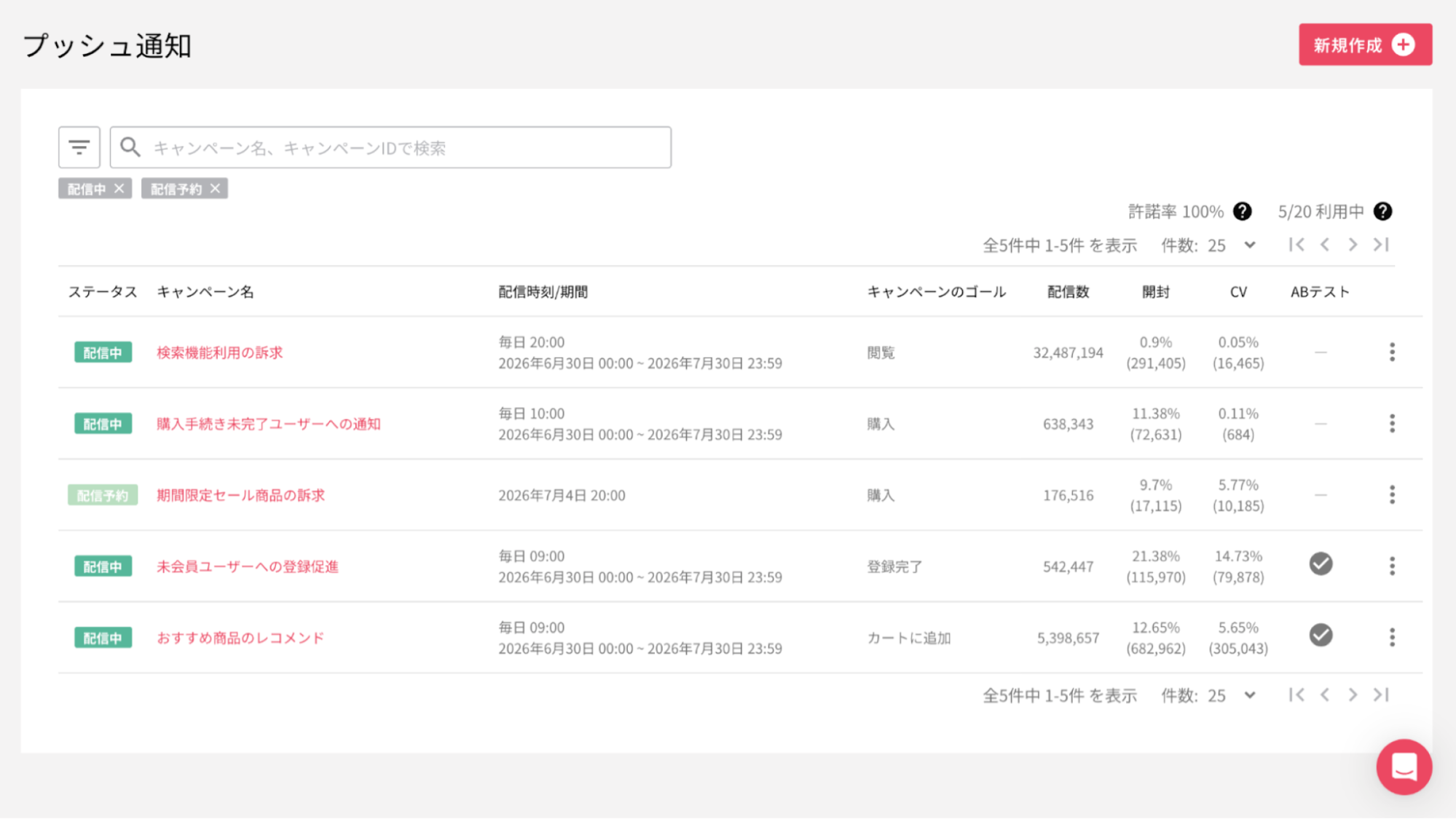The height and width of the screenshot is (819, 1456).
Task: Open more menu for おすすめ商品 row
Action: tap(1392, 638)
